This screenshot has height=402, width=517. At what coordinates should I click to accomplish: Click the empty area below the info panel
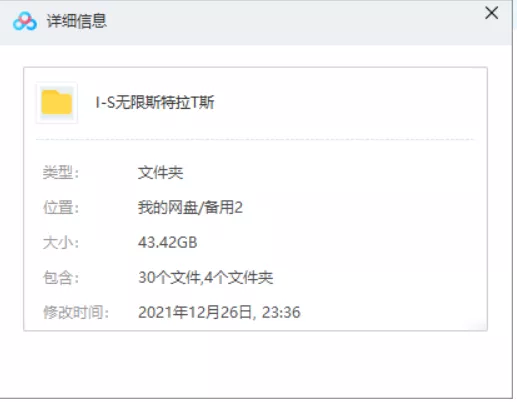pyautogui.click(x=256, y=364)
